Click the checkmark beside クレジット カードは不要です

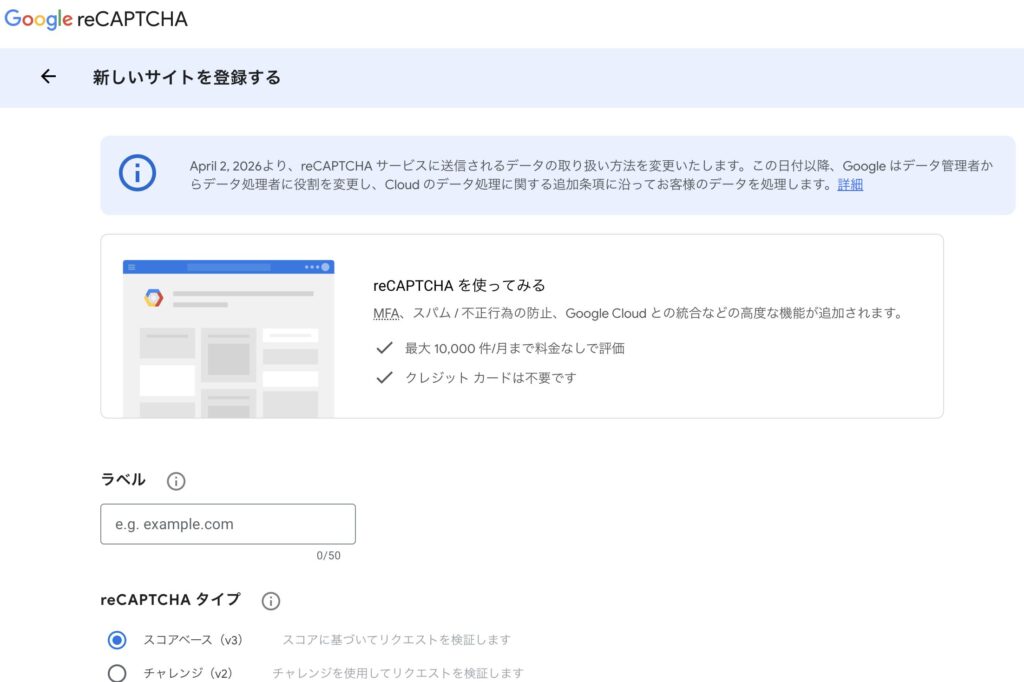384,378
